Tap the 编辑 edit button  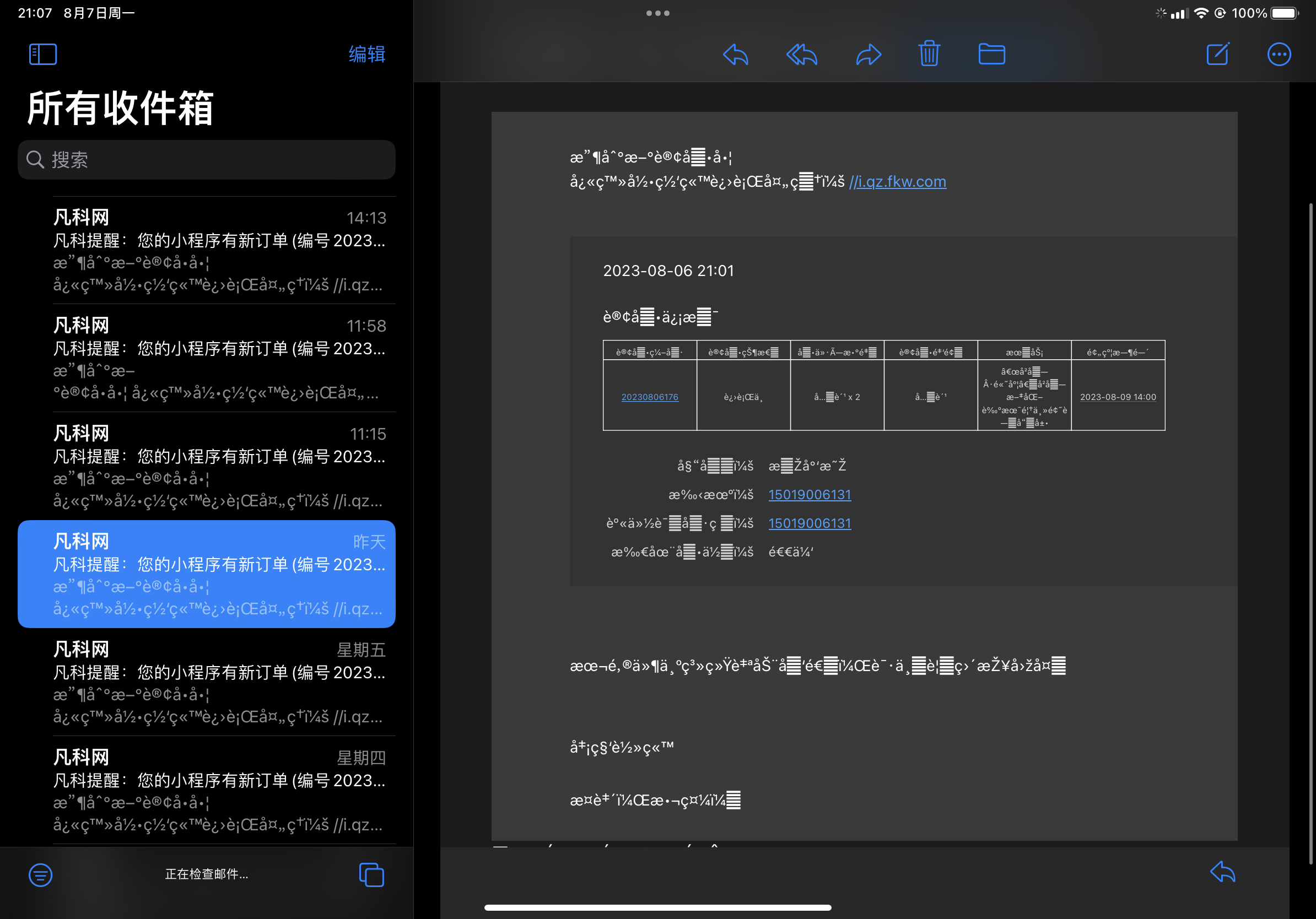point(367,55)
